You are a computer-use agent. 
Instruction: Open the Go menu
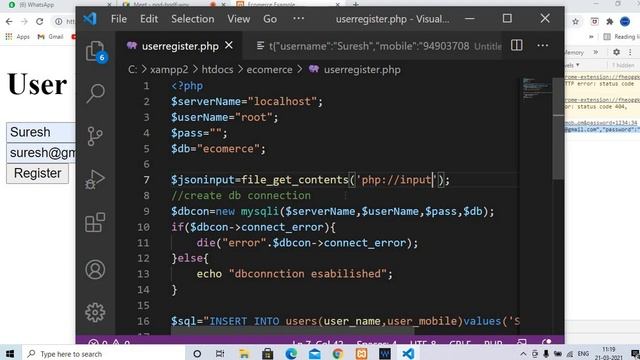point(270,19)
